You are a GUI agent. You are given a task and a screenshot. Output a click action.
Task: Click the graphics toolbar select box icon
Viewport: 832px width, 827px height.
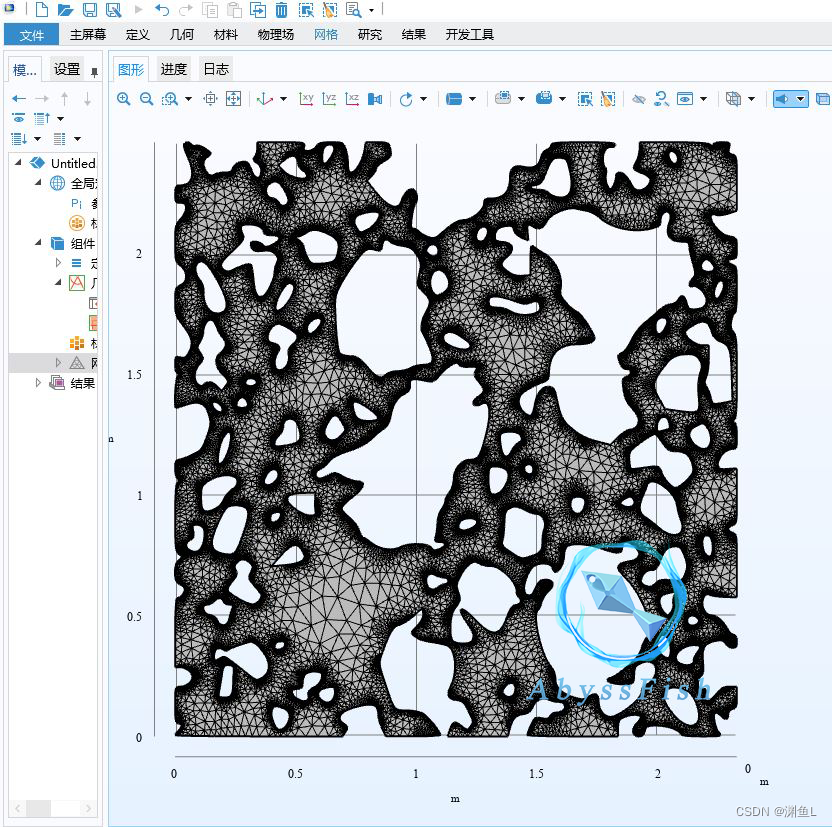pyautogui.click(x=585, y=99)
